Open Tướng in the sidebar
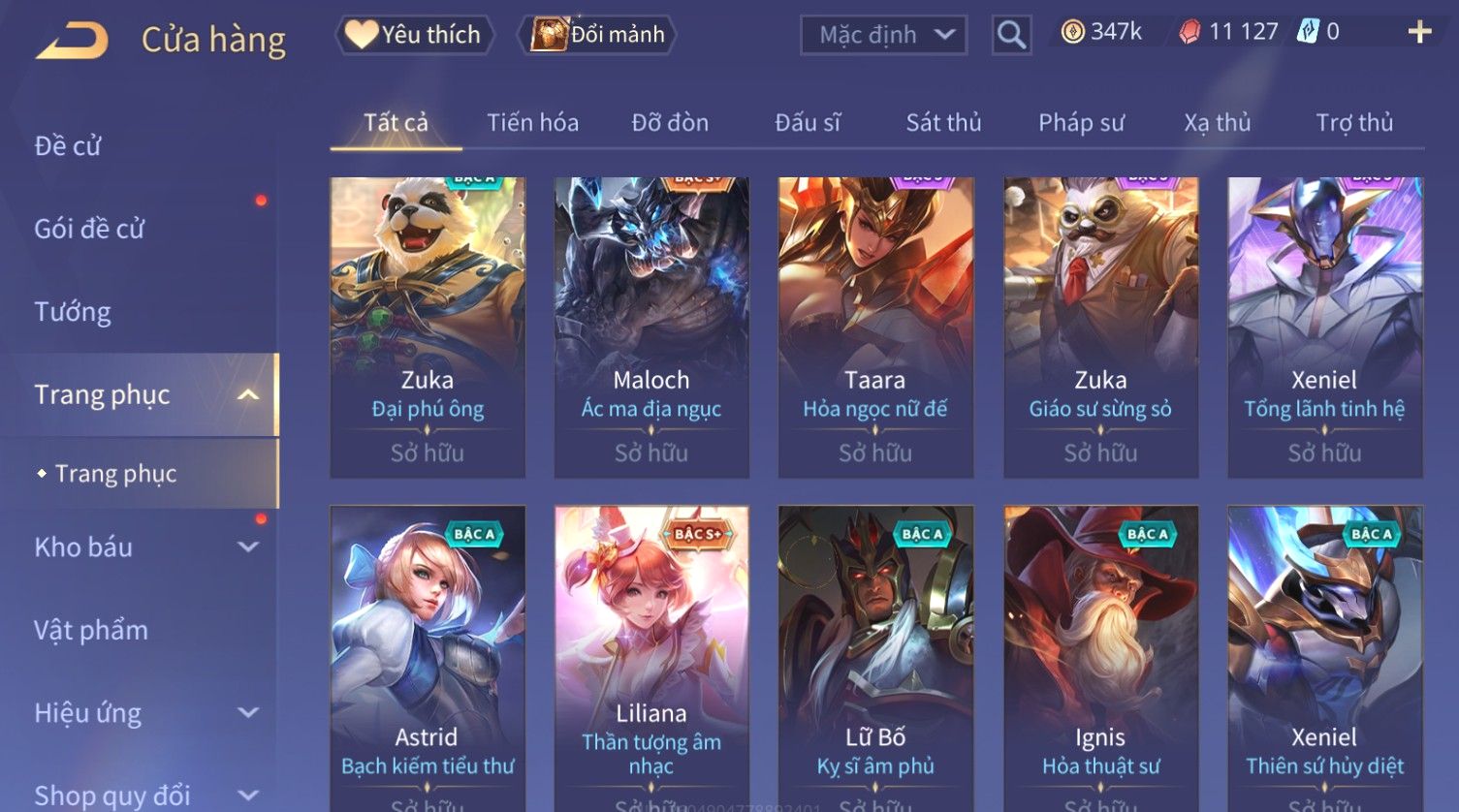The image size is (1459, 812). click(x=73, y=312)
